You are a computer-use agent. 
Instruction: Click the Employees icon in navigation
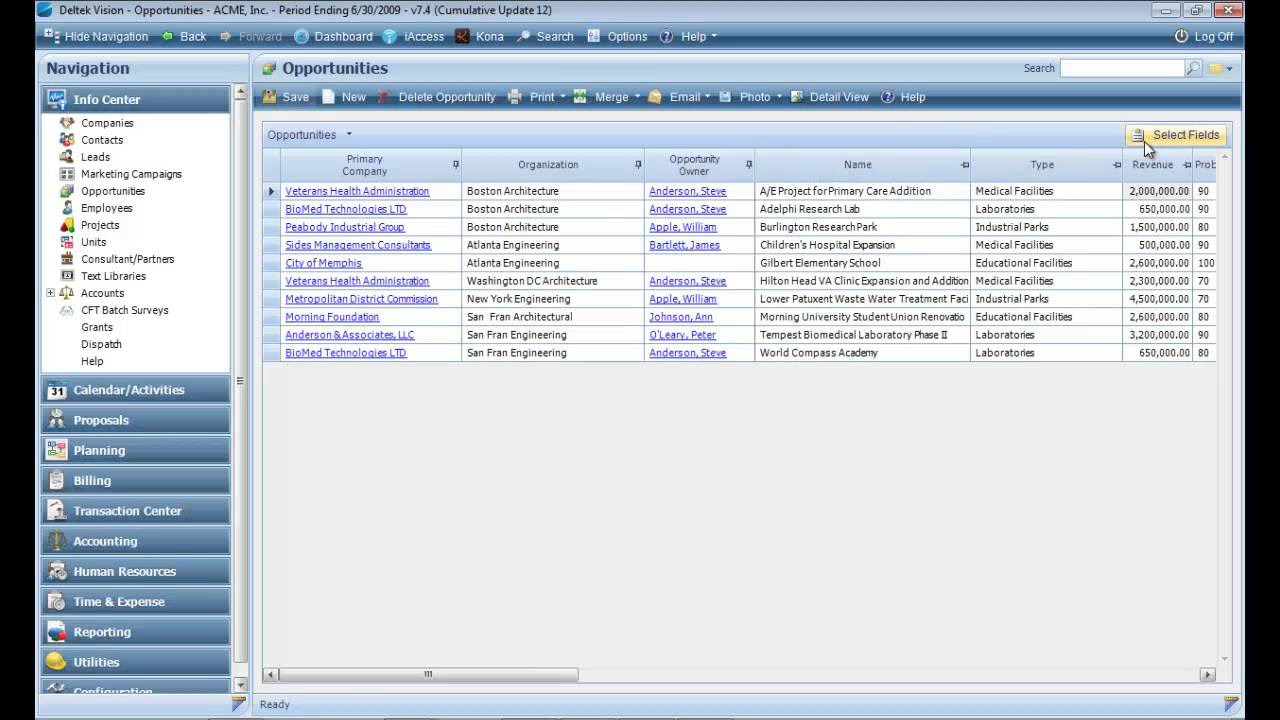(67, 208)
